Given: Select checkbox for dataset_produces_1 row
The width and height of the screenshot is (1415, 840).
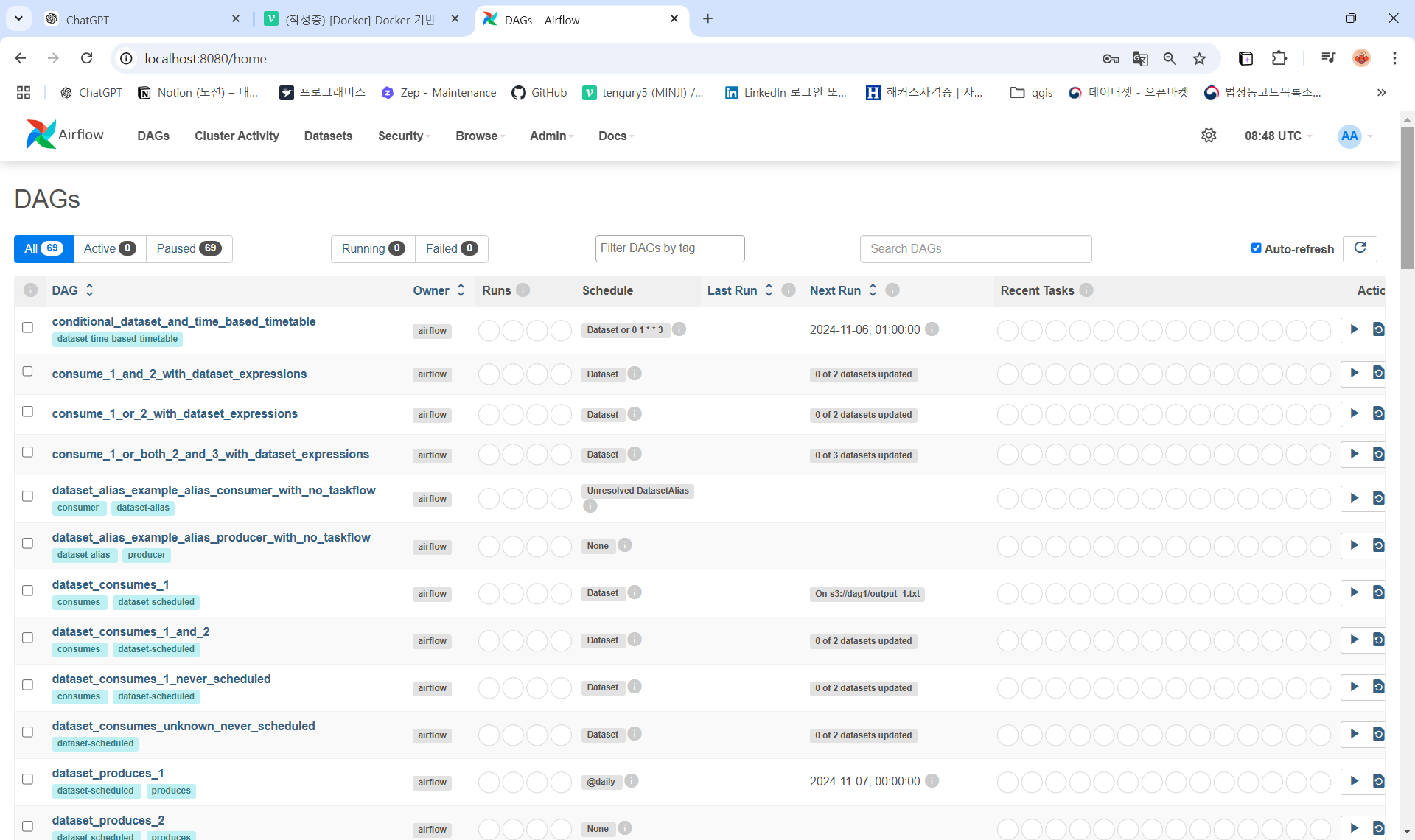Looking at the screenshot, I should [27, 779].
